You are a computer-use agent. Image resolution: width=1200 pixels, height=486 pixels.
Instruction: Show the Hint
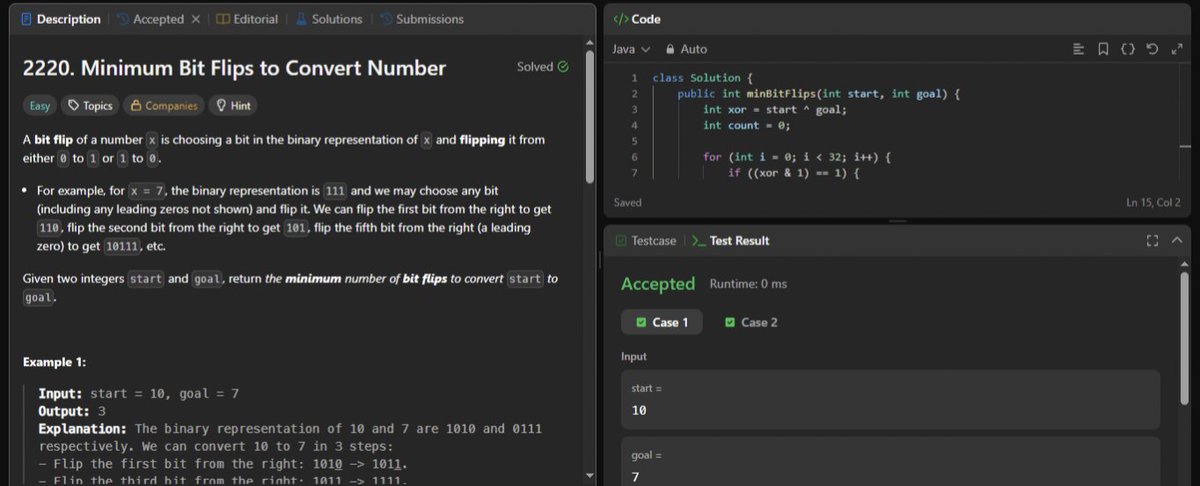click(233, 105)
